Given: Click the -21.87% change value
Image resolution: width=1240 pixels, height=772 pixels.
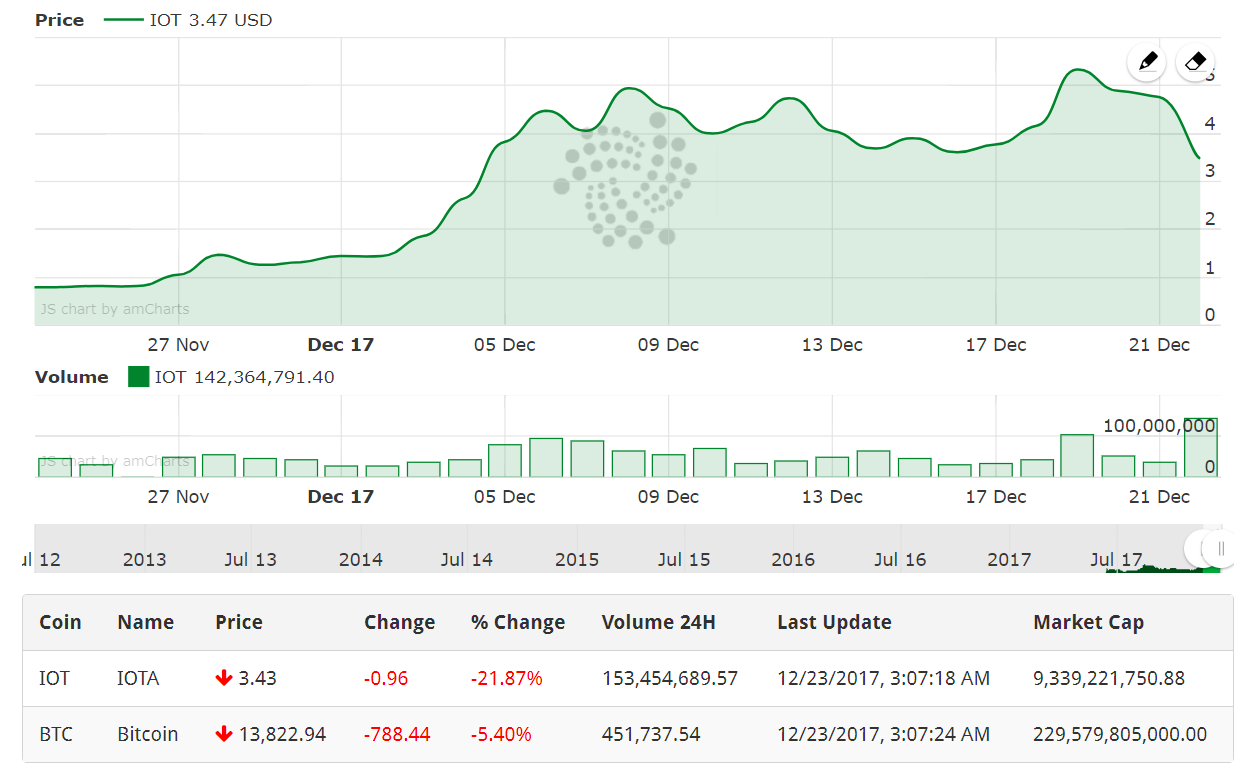Looking at the screenshot, I should tap(507, 679).
